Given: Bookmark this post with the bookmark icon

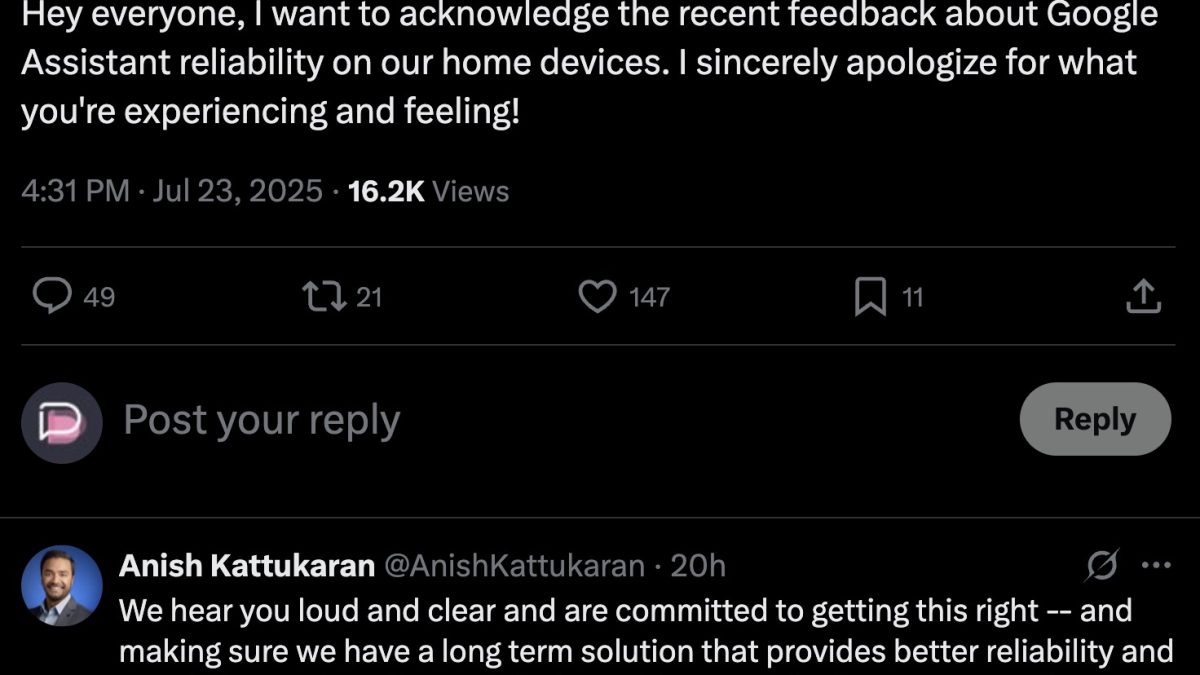Looking at the screenshot, I should pos(870,296).
